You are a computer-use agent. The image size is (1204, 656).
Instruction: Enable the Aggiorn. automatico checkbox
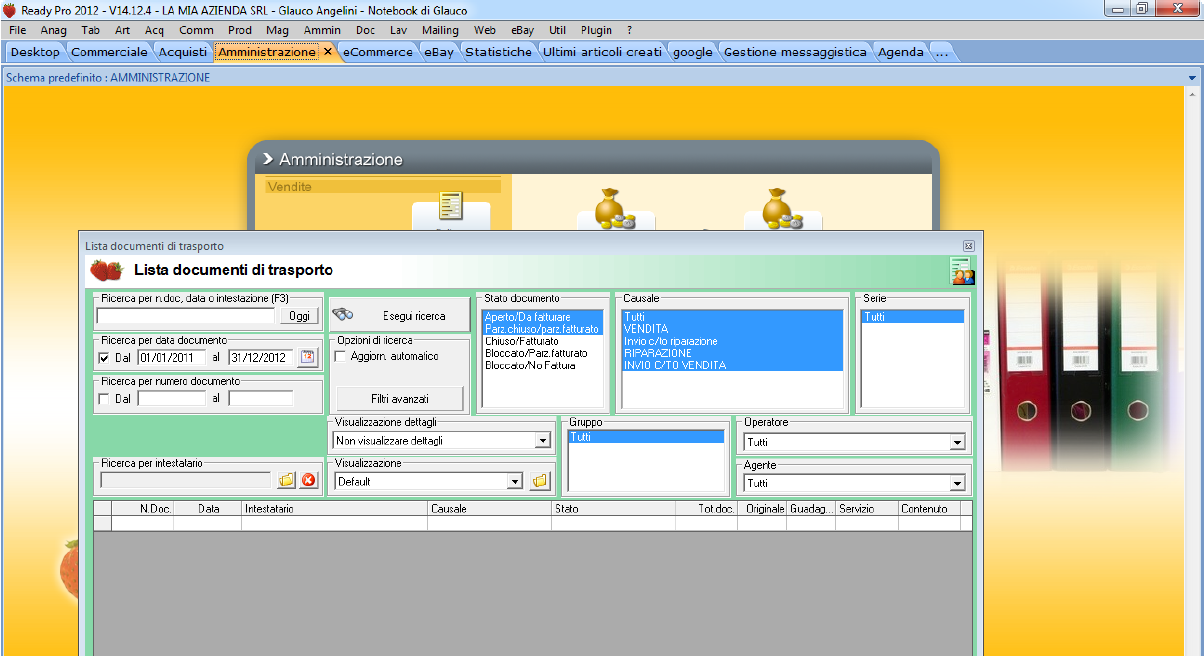[x=341, y=357]
